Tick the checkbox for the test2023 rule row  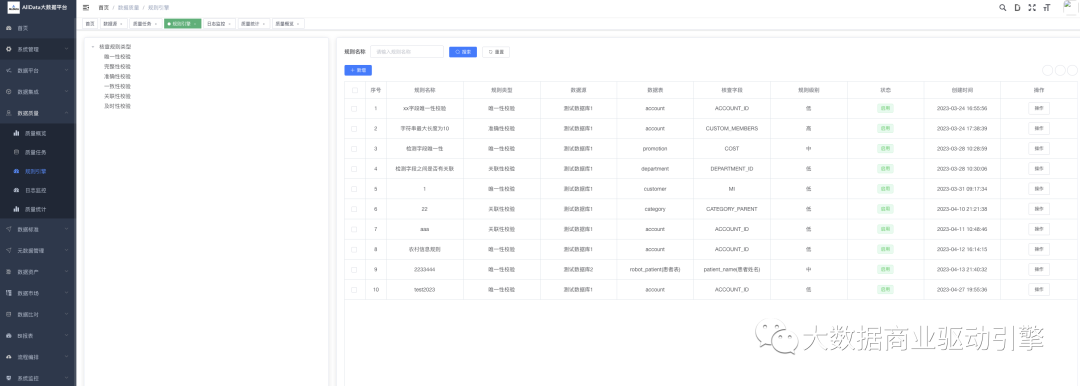coord(355,290)
